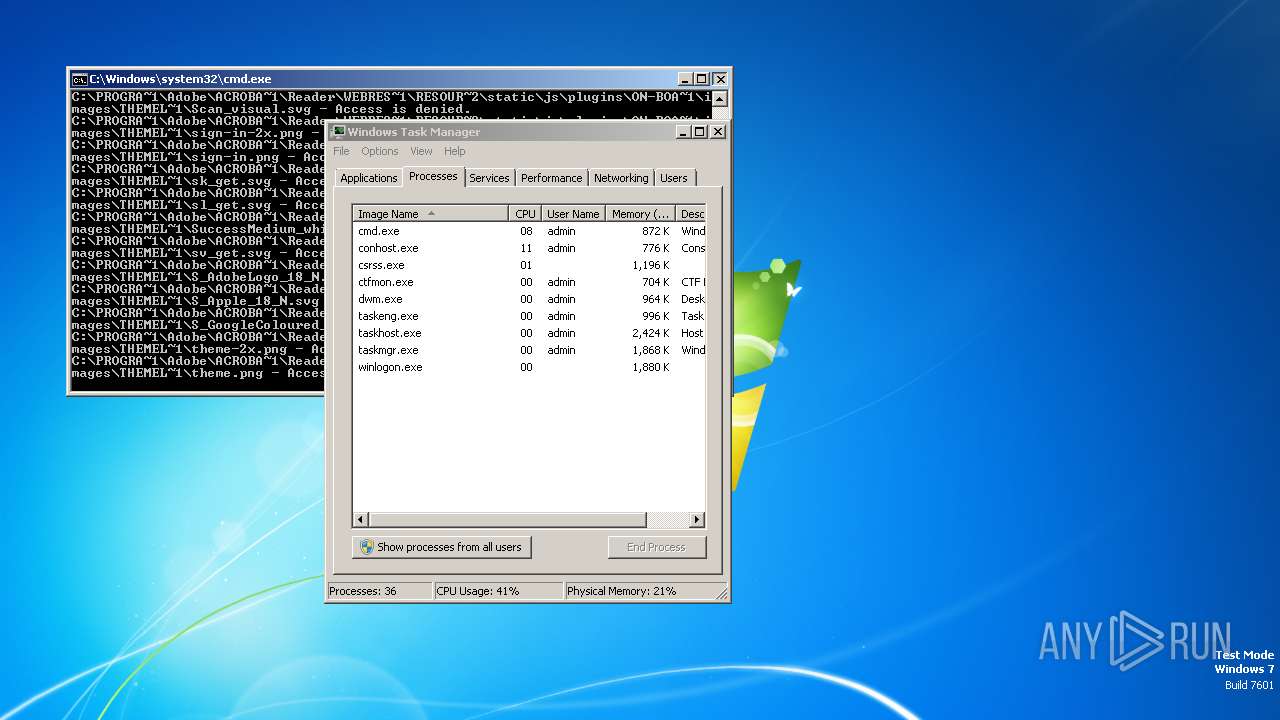Sort by the Memory column header
Screen dimensions: 1280x720
pyautogui.click(x=640, y=214)
